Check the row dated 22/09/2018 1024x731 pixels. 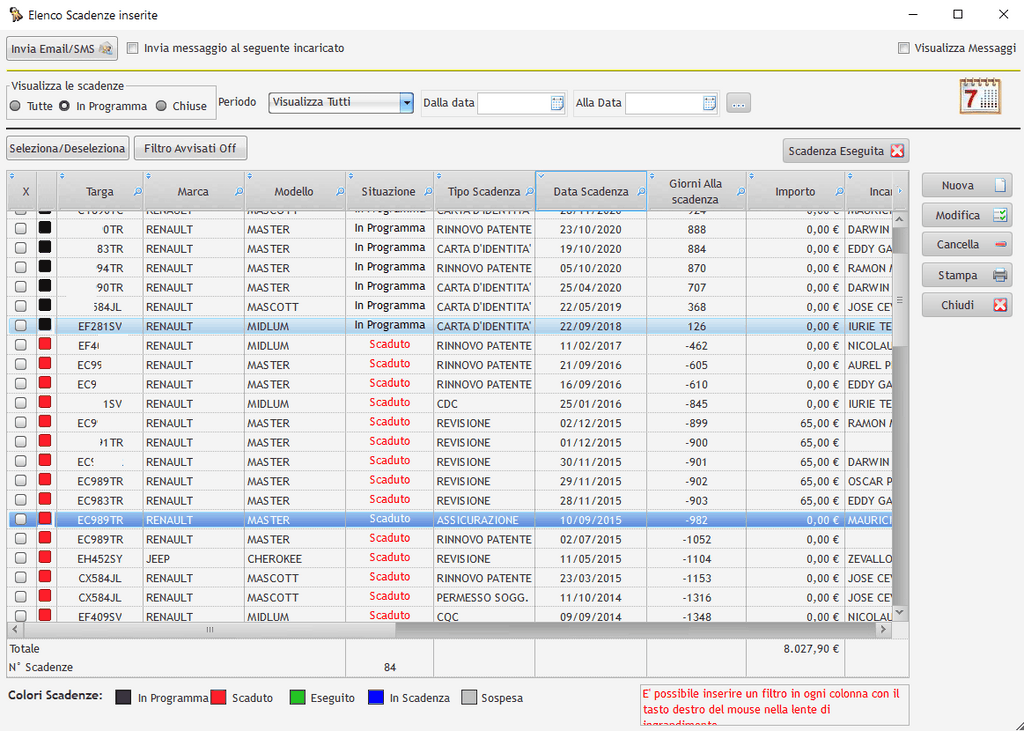pyautogui.click(x=21, y=326)
